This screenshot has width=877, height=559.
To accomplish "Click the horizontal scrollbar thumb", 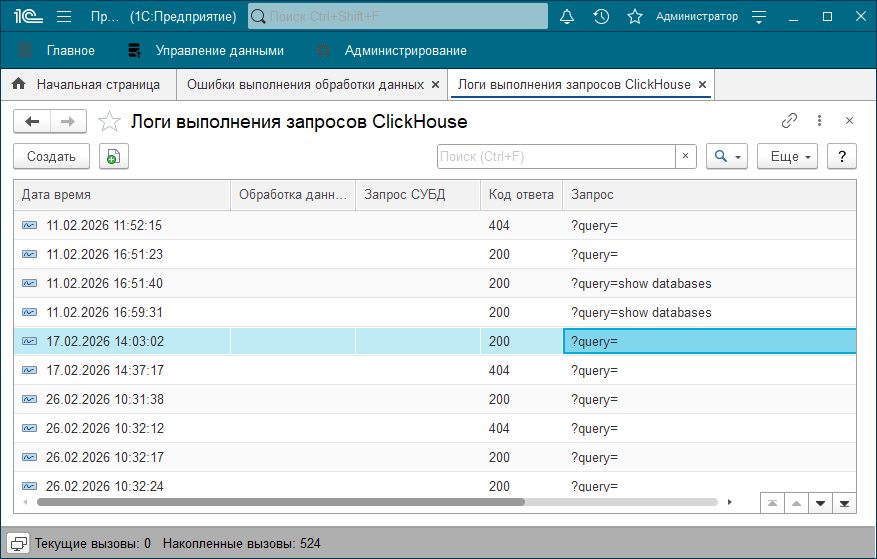I will click(281, 502).
